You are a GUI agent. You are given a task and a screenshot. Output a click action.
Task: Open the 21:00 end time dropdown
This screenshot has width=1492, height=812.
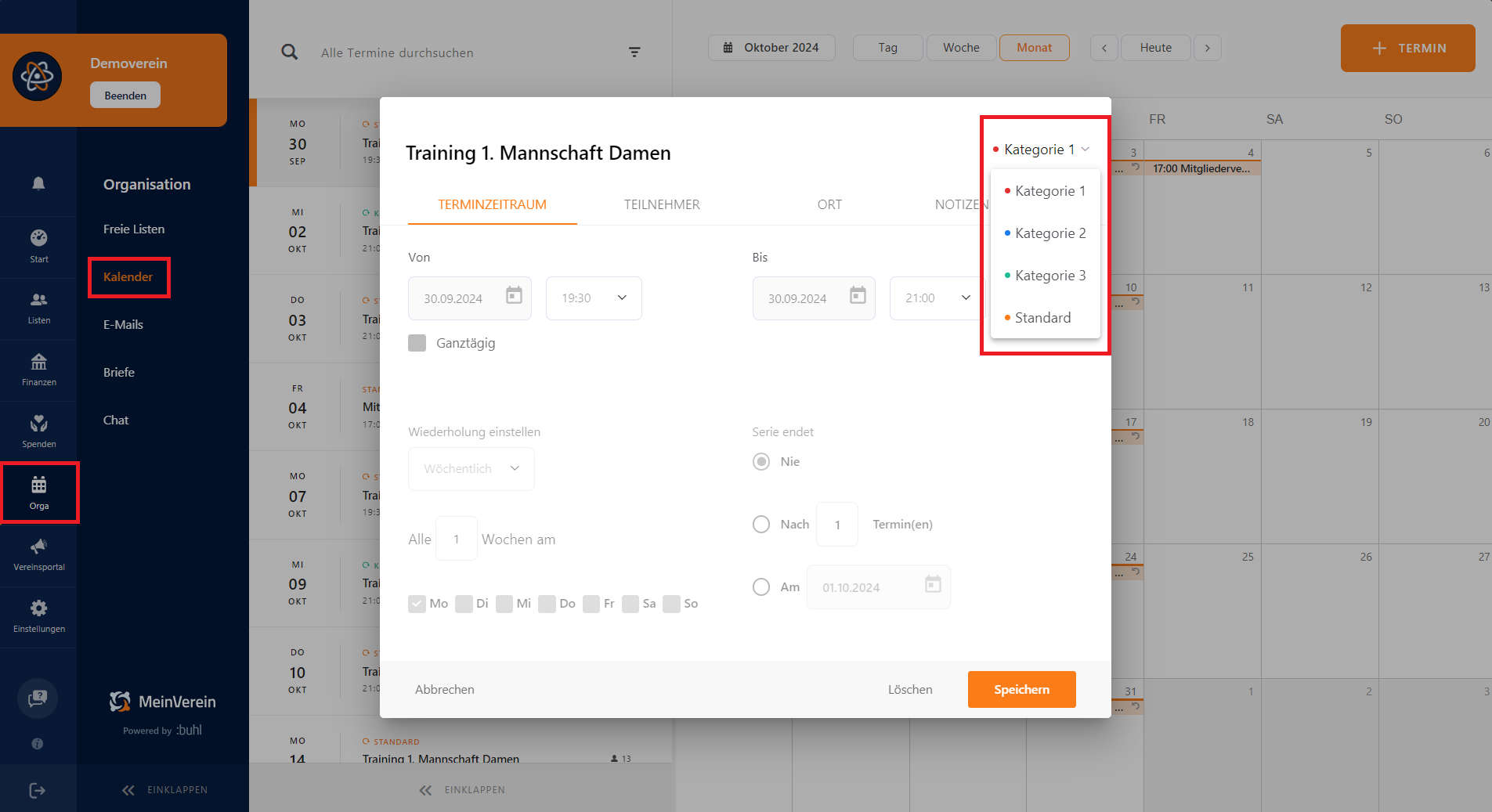tap(936, 298)
